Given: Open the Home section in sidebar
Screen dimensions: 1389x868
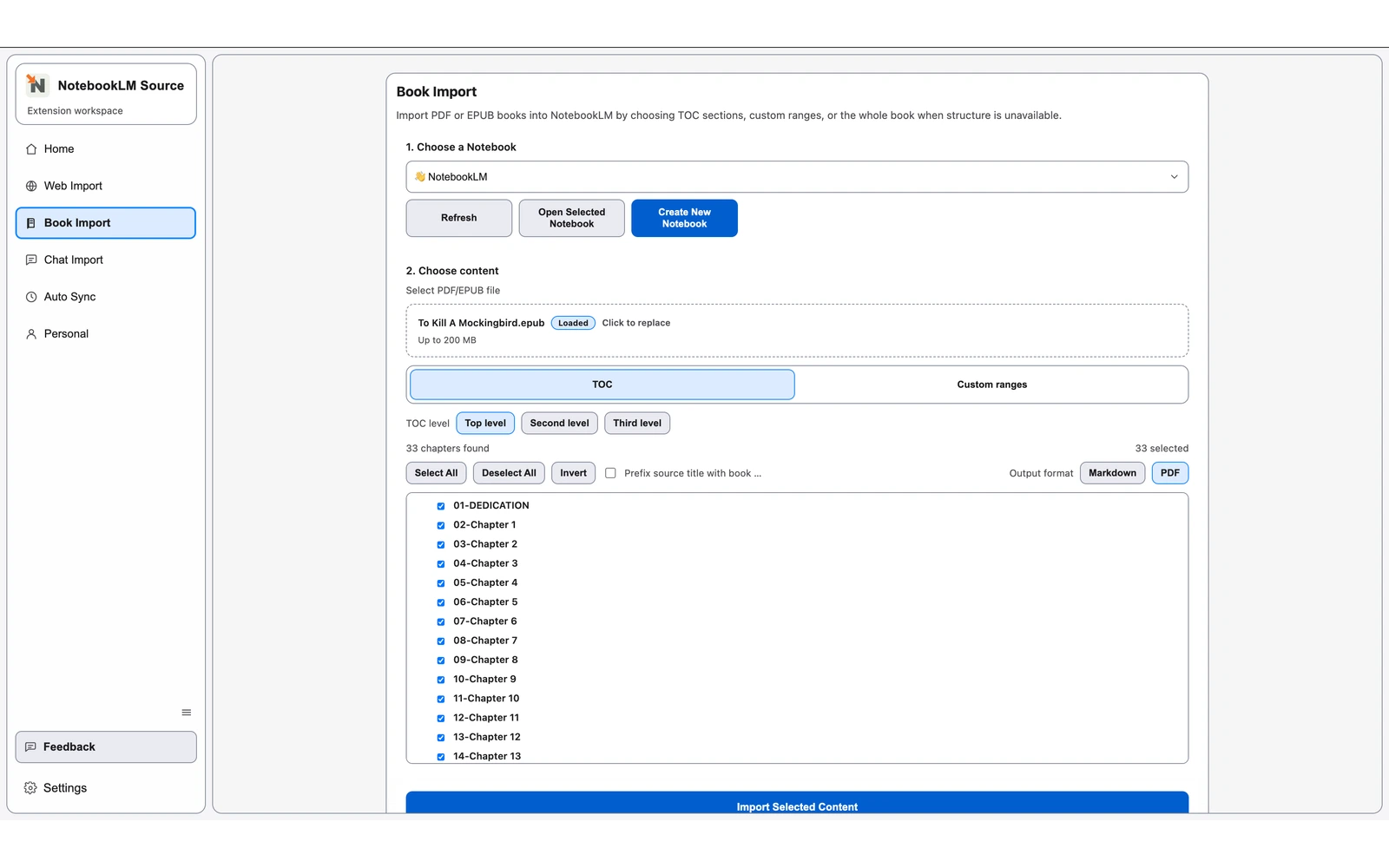Looking at the screenshot, I should 58,148.
